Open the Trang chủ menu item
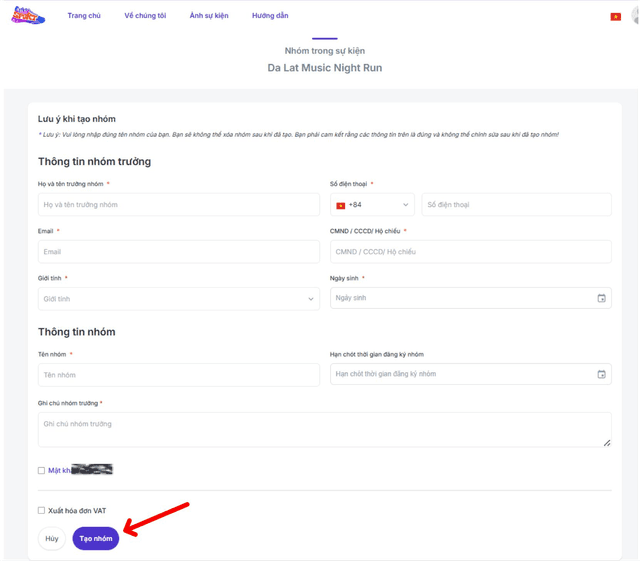Screen dimensions: 640x561 tap(84, 16)
